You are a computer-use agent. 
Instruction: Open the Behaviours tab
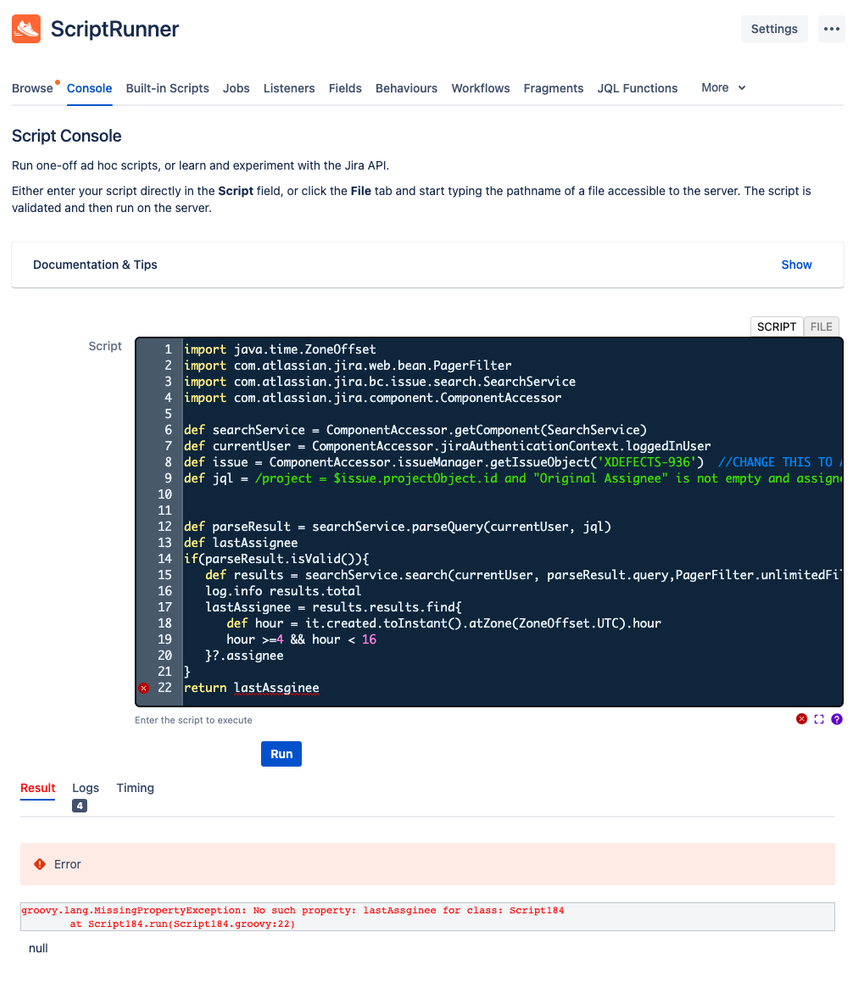(406, 89)
